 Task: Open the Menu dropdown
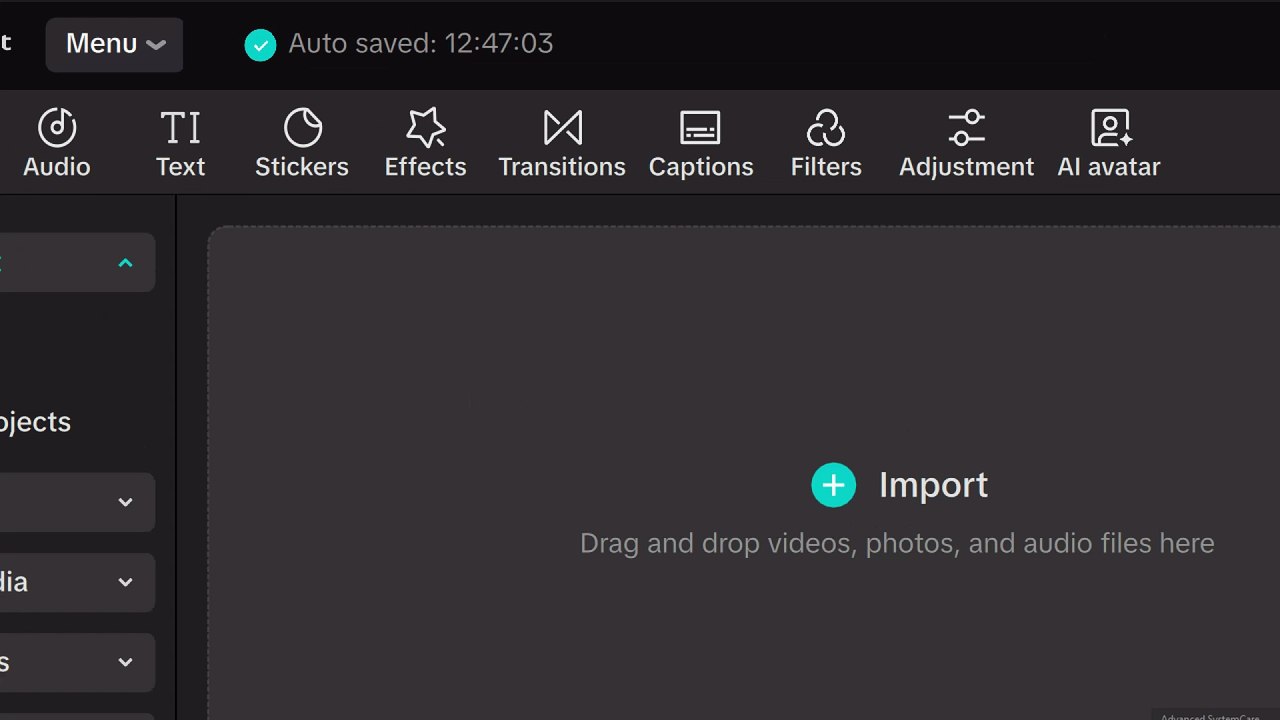coord(114,44)
